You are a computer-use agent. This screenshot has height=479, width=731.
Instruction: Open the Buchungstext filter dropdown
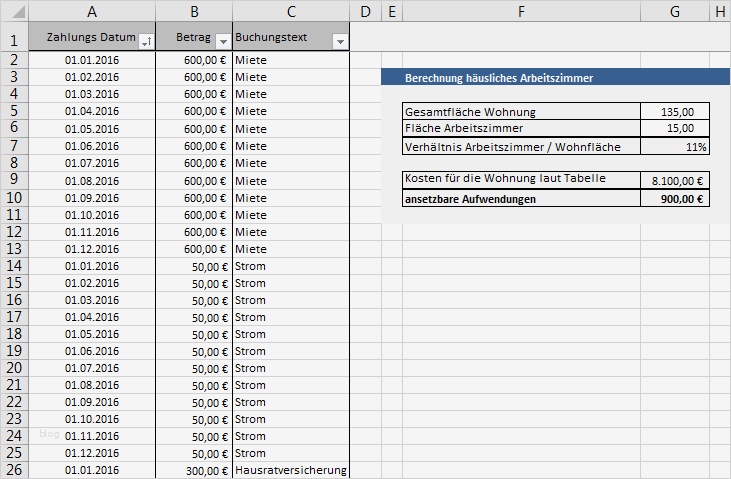(x=340, y=42)
